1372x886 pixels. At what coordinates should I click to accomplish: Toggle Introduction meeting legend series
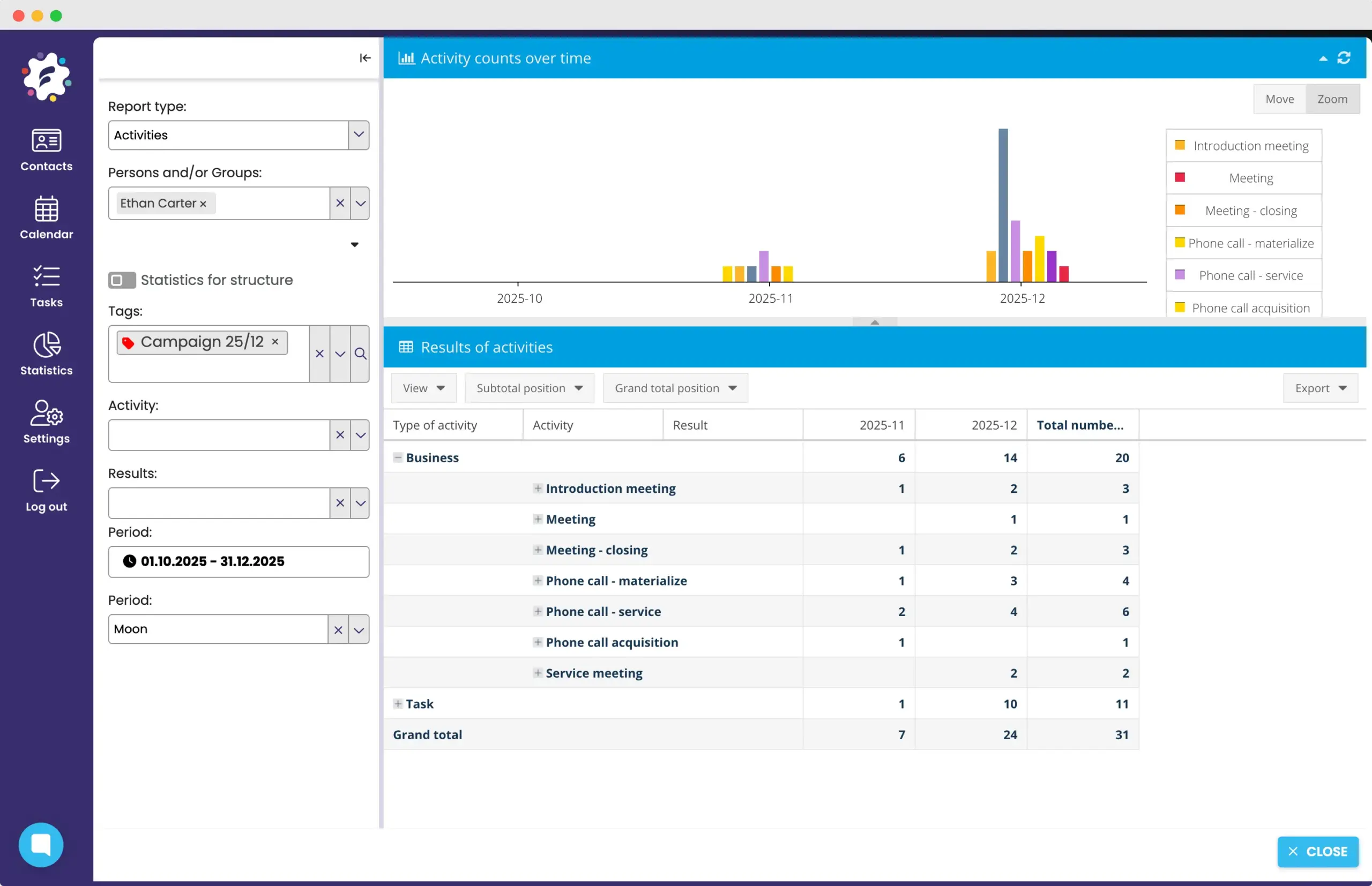(1244, 146)
